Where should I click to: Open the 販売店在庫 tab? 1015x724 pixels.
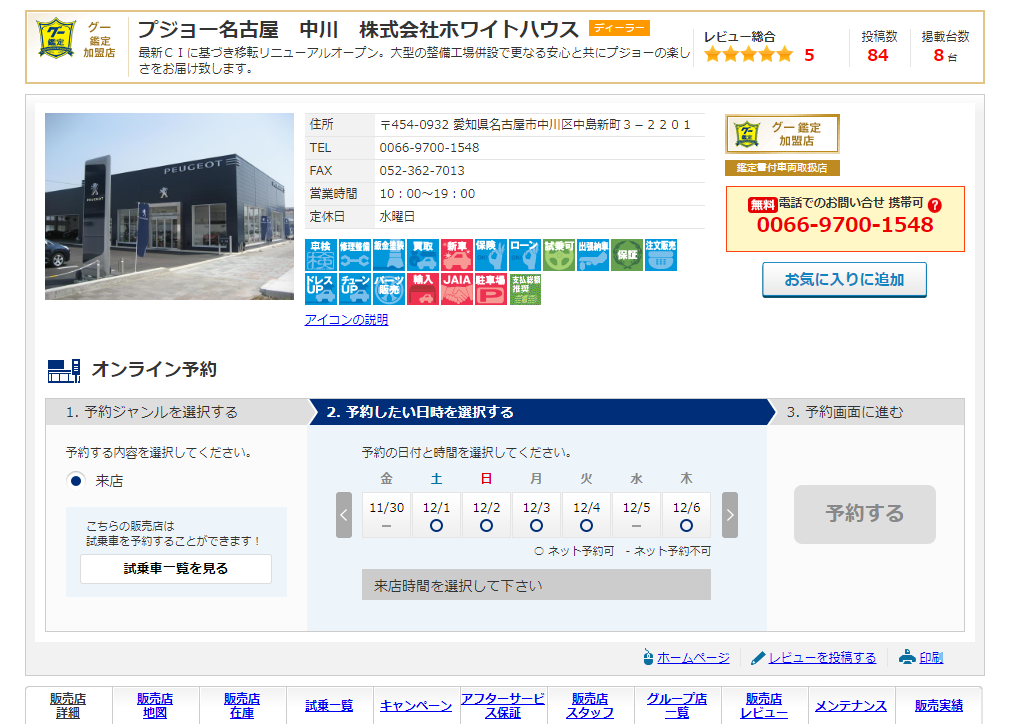[x=242, y=705]
